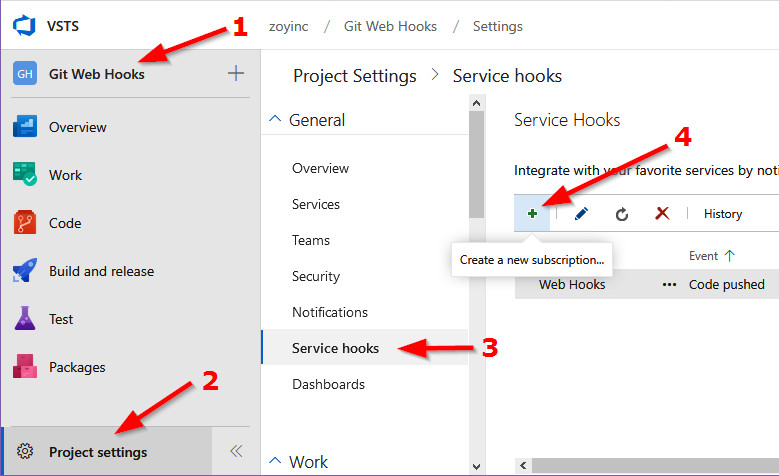
Task: Click the Project settings gear icon
Action: tap(25, 451)
